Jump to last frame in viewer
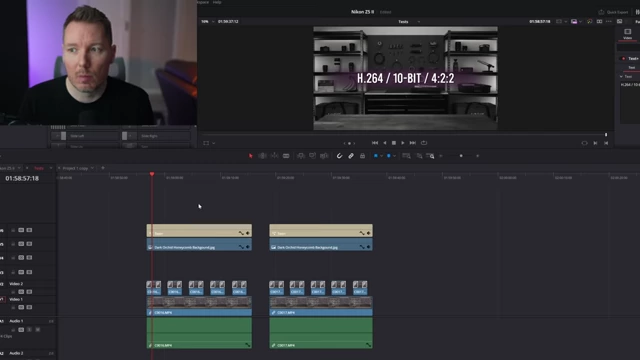Screen dimensions: 640x360 pyautogui.click(x=413, y=143)
